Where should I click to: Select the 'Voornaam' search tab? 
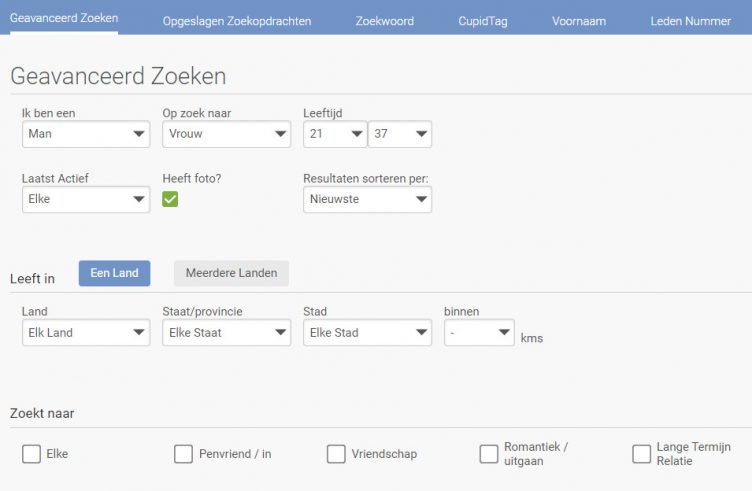pos(579,21)
